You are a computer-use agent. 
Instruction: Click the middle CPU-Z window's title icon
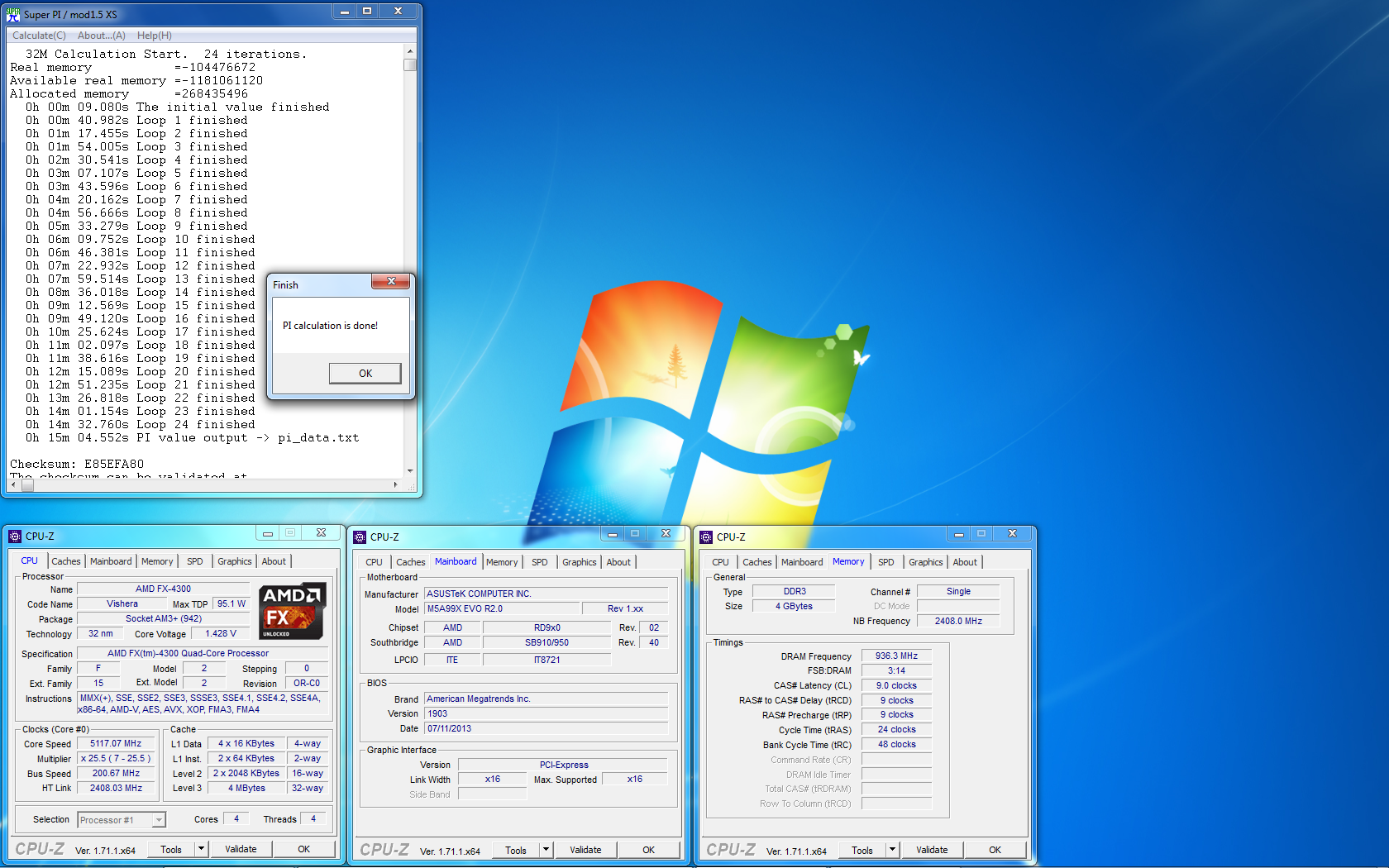pyautogui.click(x=360, y=537)
